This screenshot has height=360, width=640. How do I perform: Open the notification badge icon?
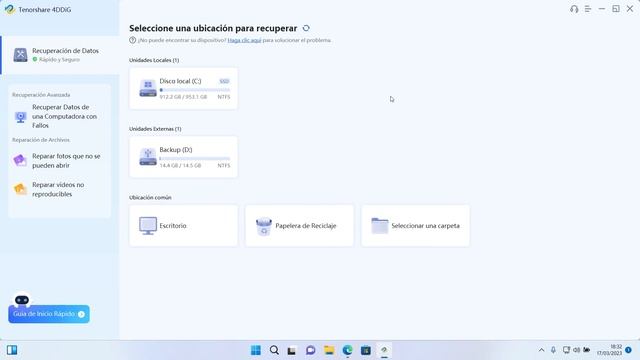pos(629,350)
